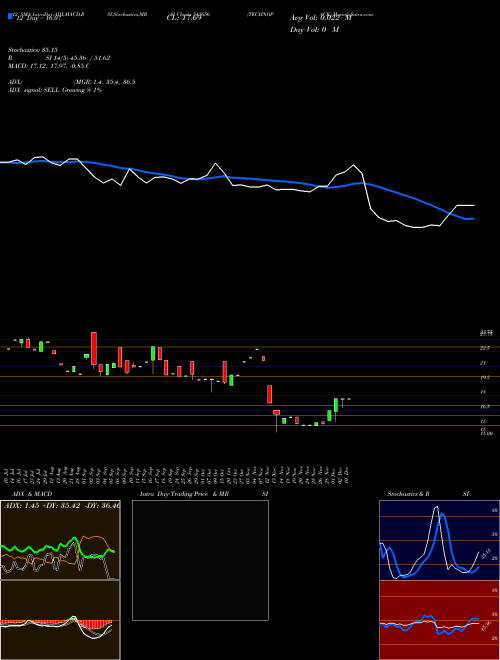This screenshot has width=500, height=660.
Task: Click the 'MACD: 17.12, 17.97, -0.85 C' line
Action: coord(49,66)
